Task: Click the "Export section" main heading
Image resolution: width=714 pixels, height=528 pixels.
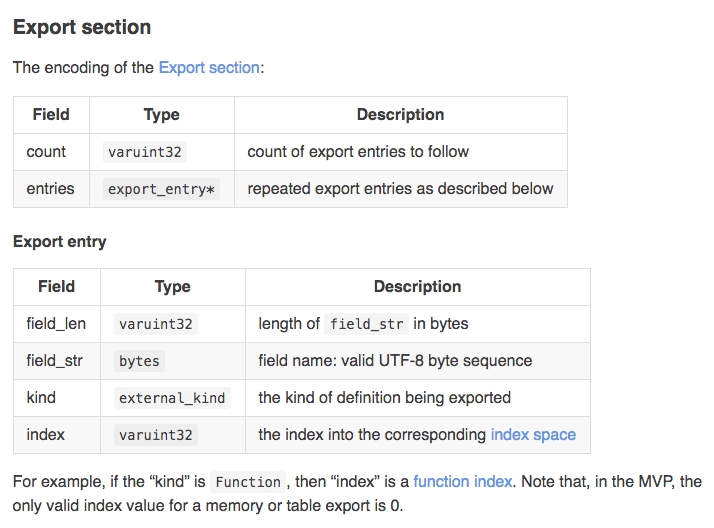Action: tap(82, 27)
